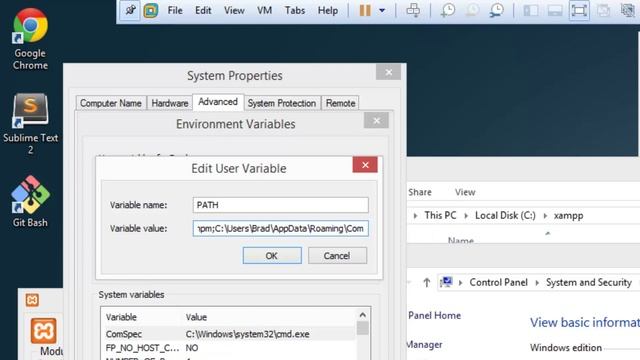Click system variables scrollbar up arrow
Screen dimensions: 640x360
pos(362,315)
